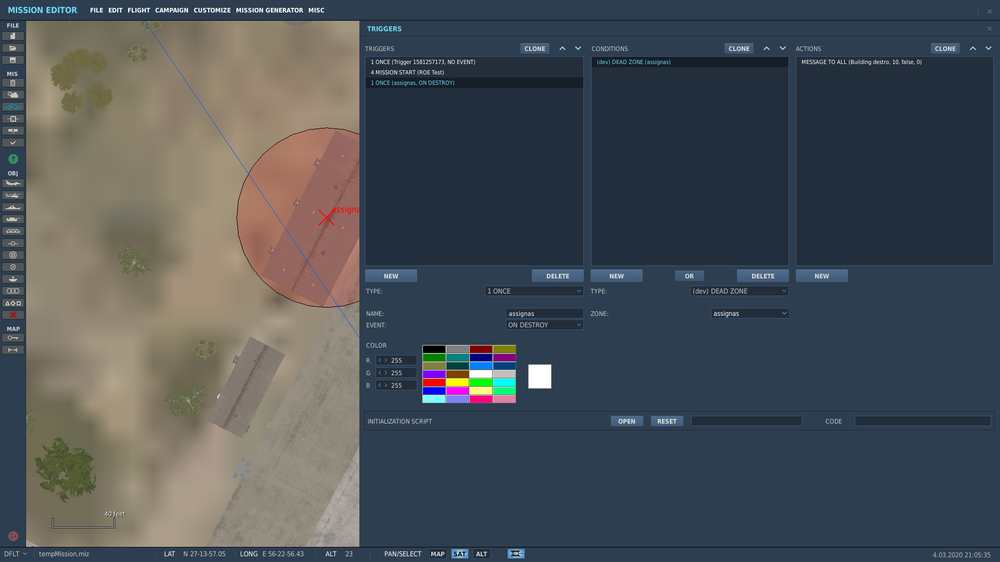Expand the EVENT dropdown showing ON DESTROY
1000x562 pixels.
(x=543, y=325)
